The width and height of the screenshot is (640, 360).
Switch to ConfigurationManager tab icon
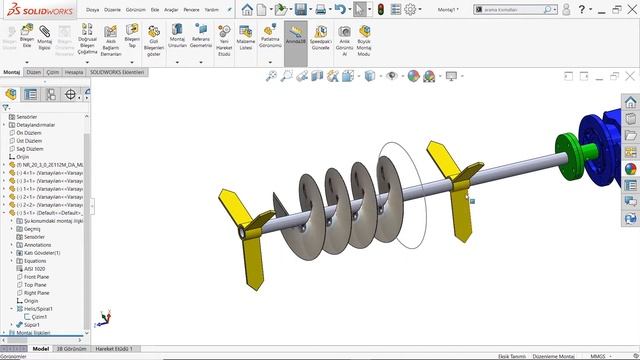51,94
